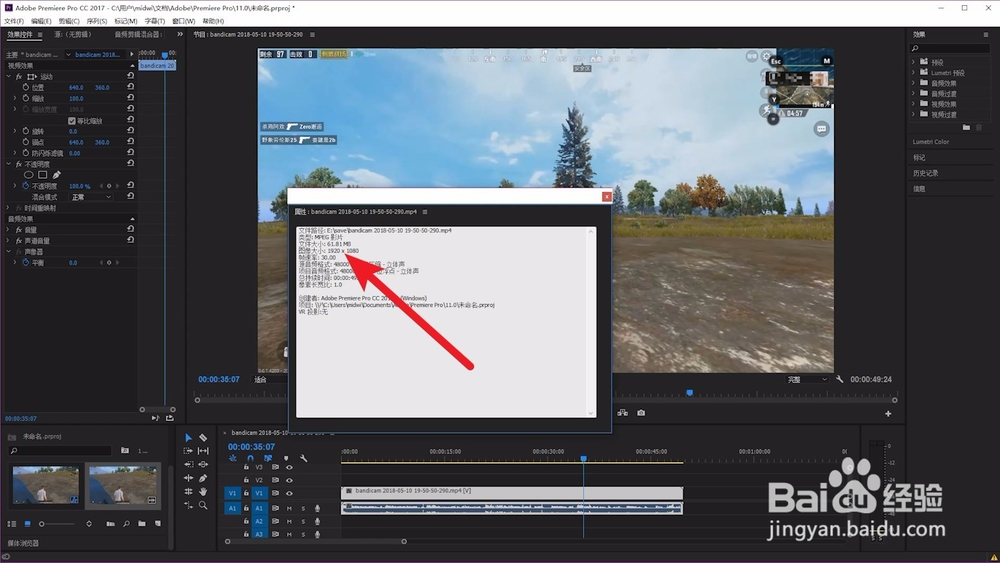
Task: Open the 标记(M) menu
Action: coord(126,21)
